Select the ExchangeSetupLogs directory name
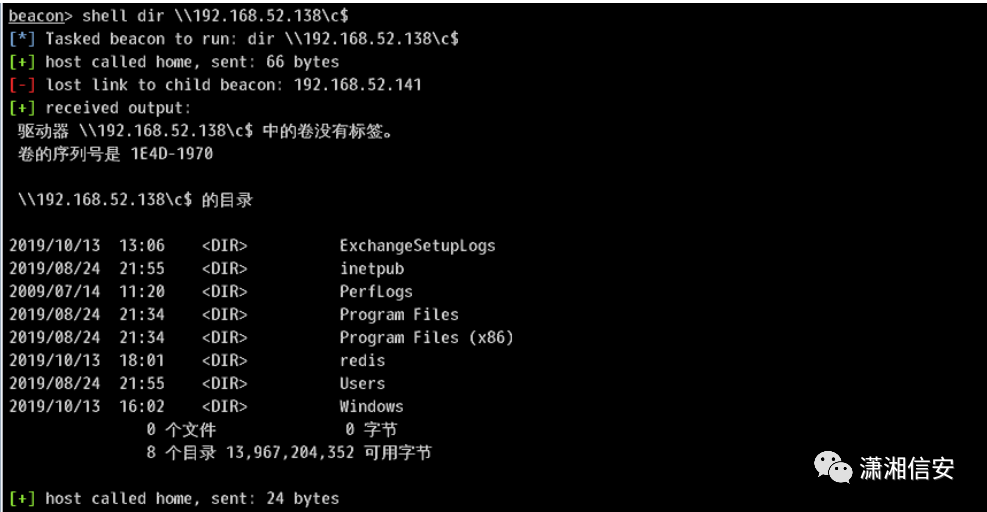 (417, 246)
